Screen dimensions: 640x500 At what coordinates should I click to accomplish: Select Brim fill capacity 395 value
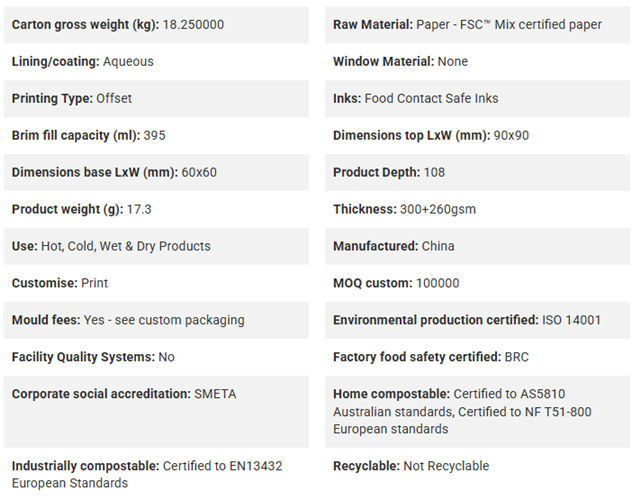pyautogui.click(x=154, y=136)
